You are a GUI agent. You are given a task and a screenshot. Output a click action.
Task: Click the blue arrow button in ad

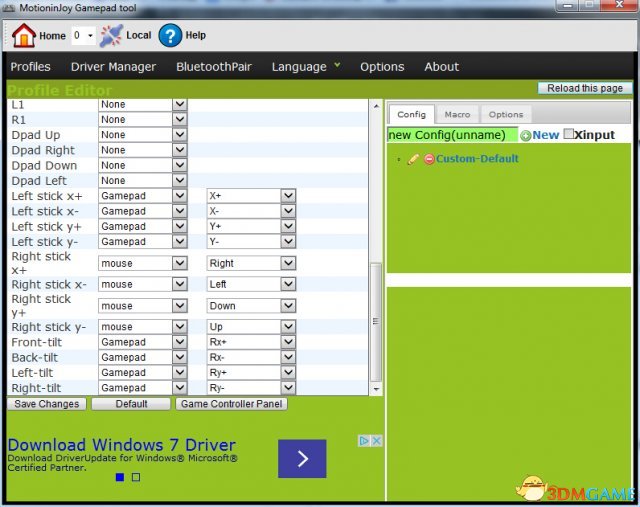(x=302, y=458)
